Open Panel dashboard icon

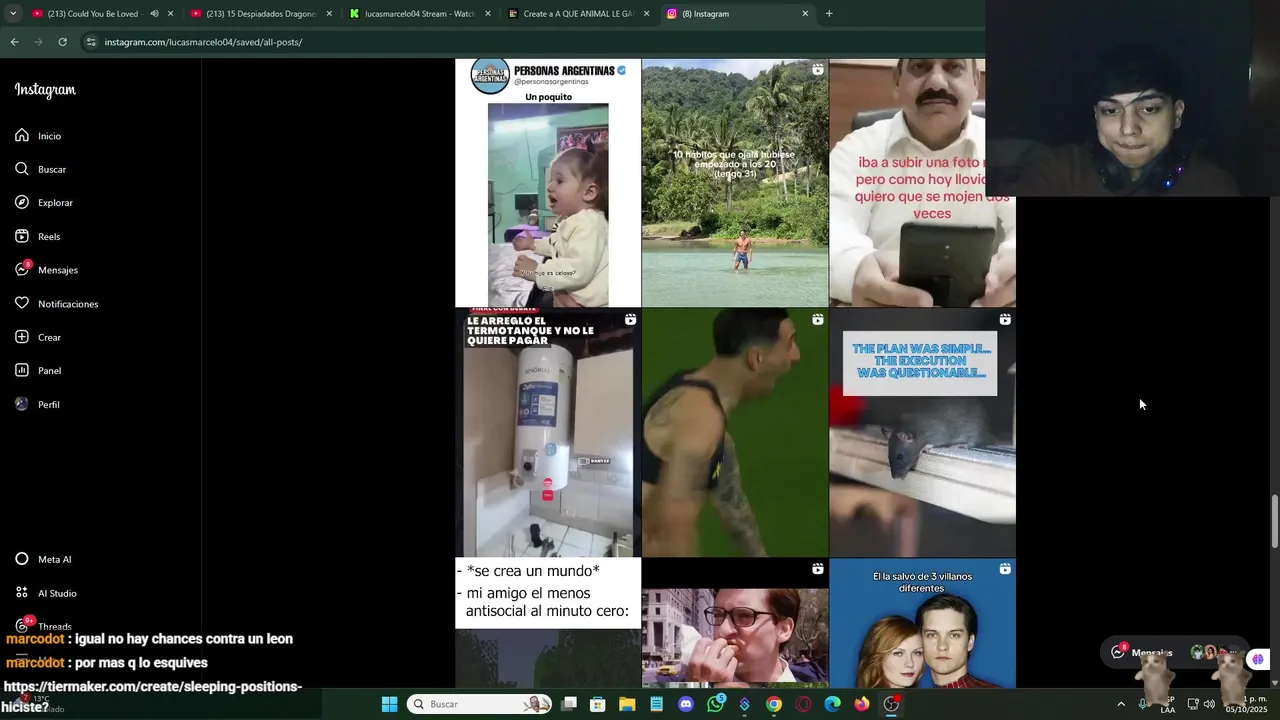pos(22,370)
